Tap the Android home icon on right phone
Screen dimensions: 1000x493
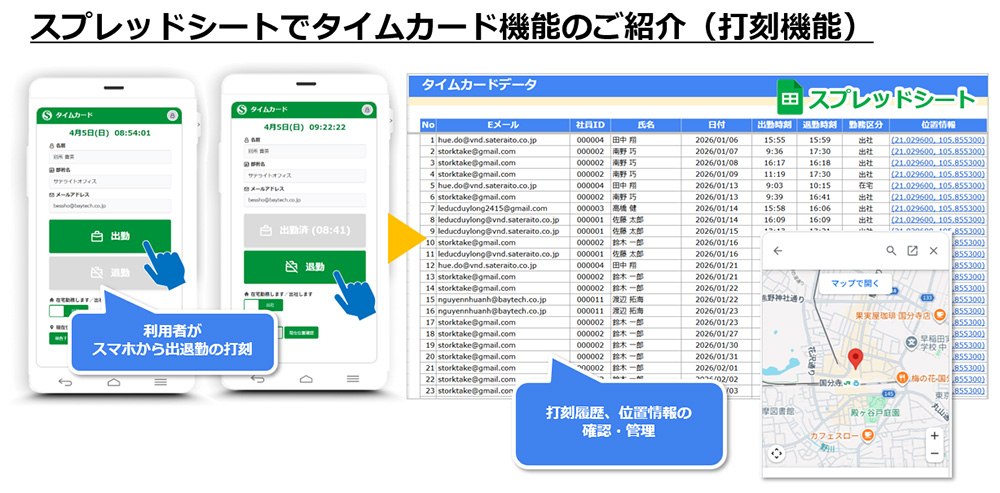(306, 379)
